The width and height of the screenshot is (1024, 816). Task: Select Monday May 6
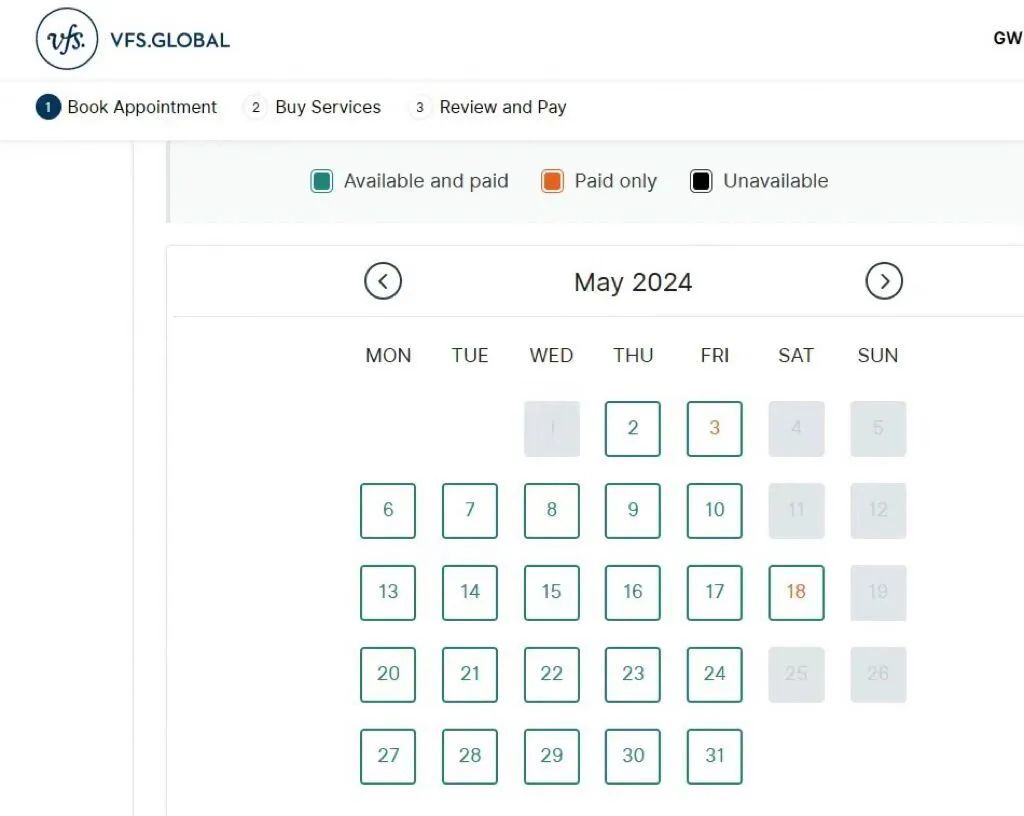pyautogui.click(x=388, y=510)
